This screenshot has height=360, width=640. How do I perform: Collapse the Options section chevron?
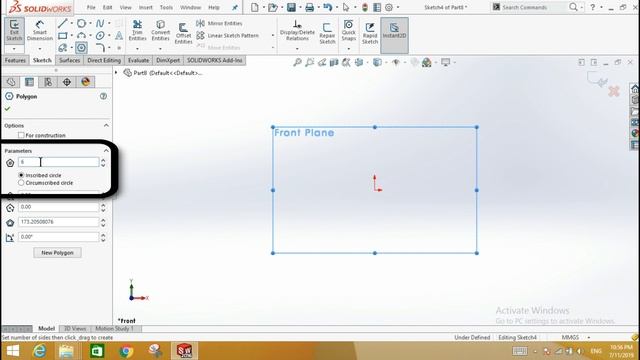click(x=106, y=125)
